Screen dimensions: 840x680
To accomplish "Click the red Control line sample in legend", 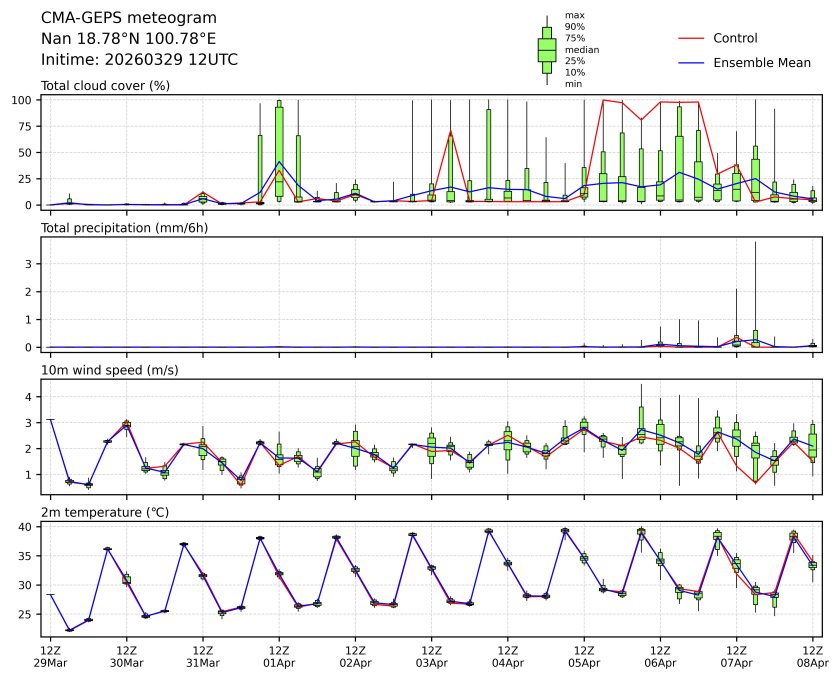I will coord(691,38).
